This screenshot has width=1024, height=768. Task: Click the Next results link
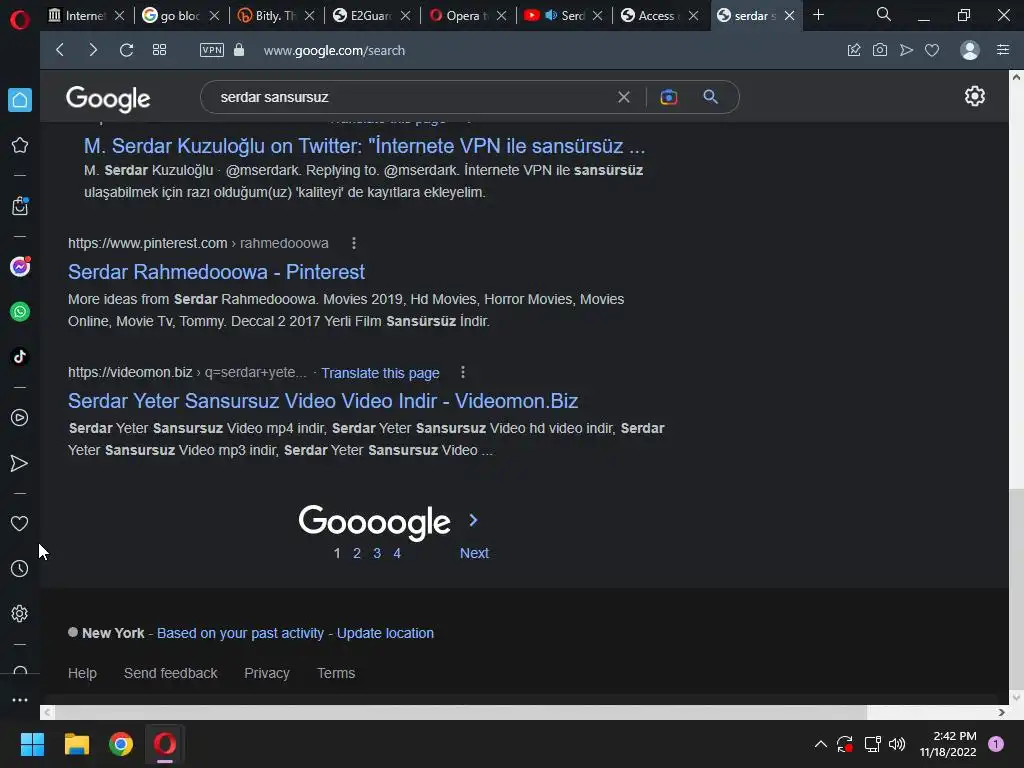coord(474,553)
